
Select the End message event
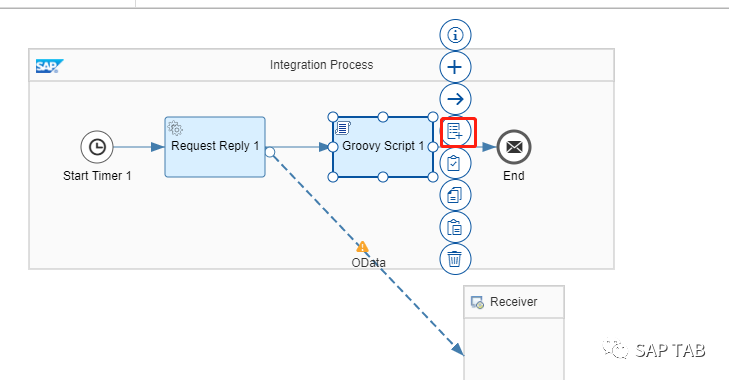pos(514,147)
